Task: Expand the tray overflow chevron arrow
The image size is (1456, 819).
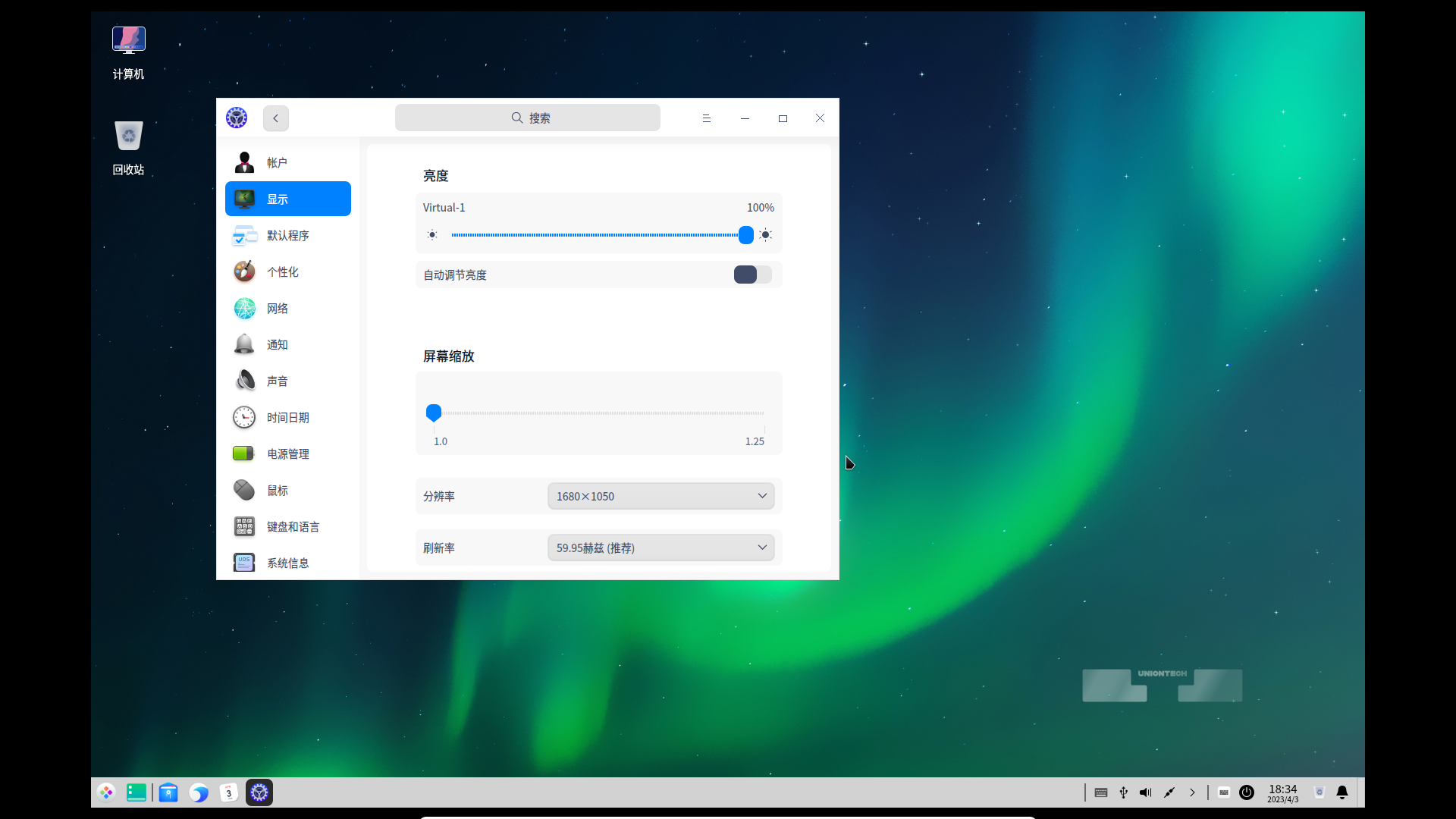Action: click(1192, 792)
